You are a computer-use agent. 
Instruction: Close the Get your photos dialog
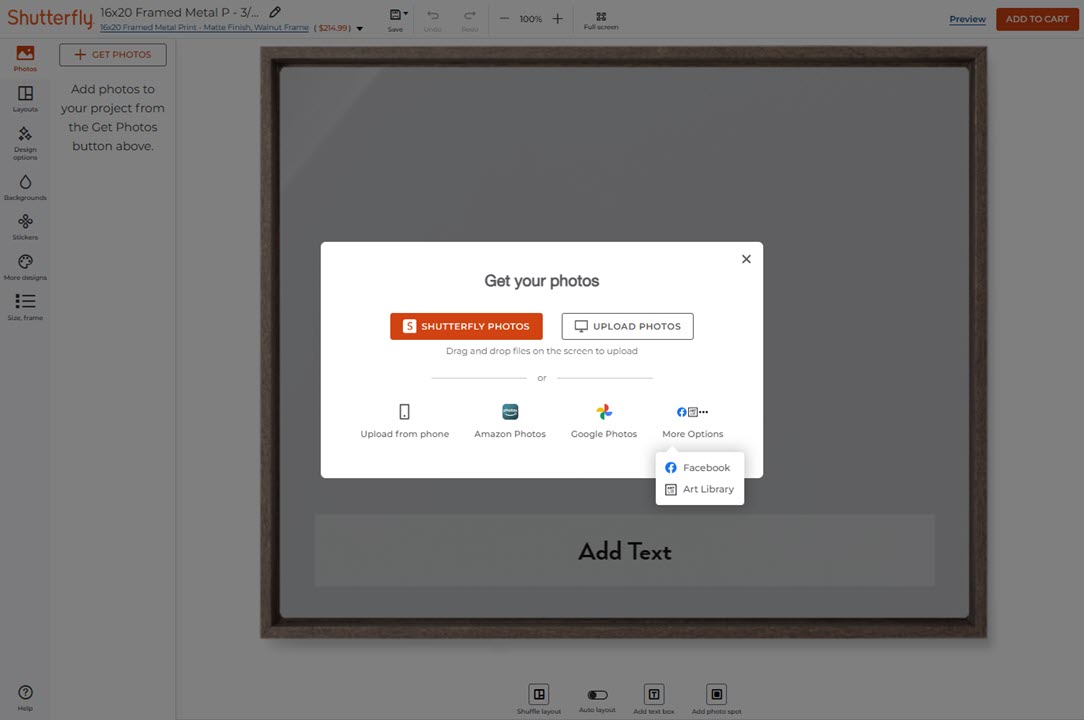coord(746,259)
